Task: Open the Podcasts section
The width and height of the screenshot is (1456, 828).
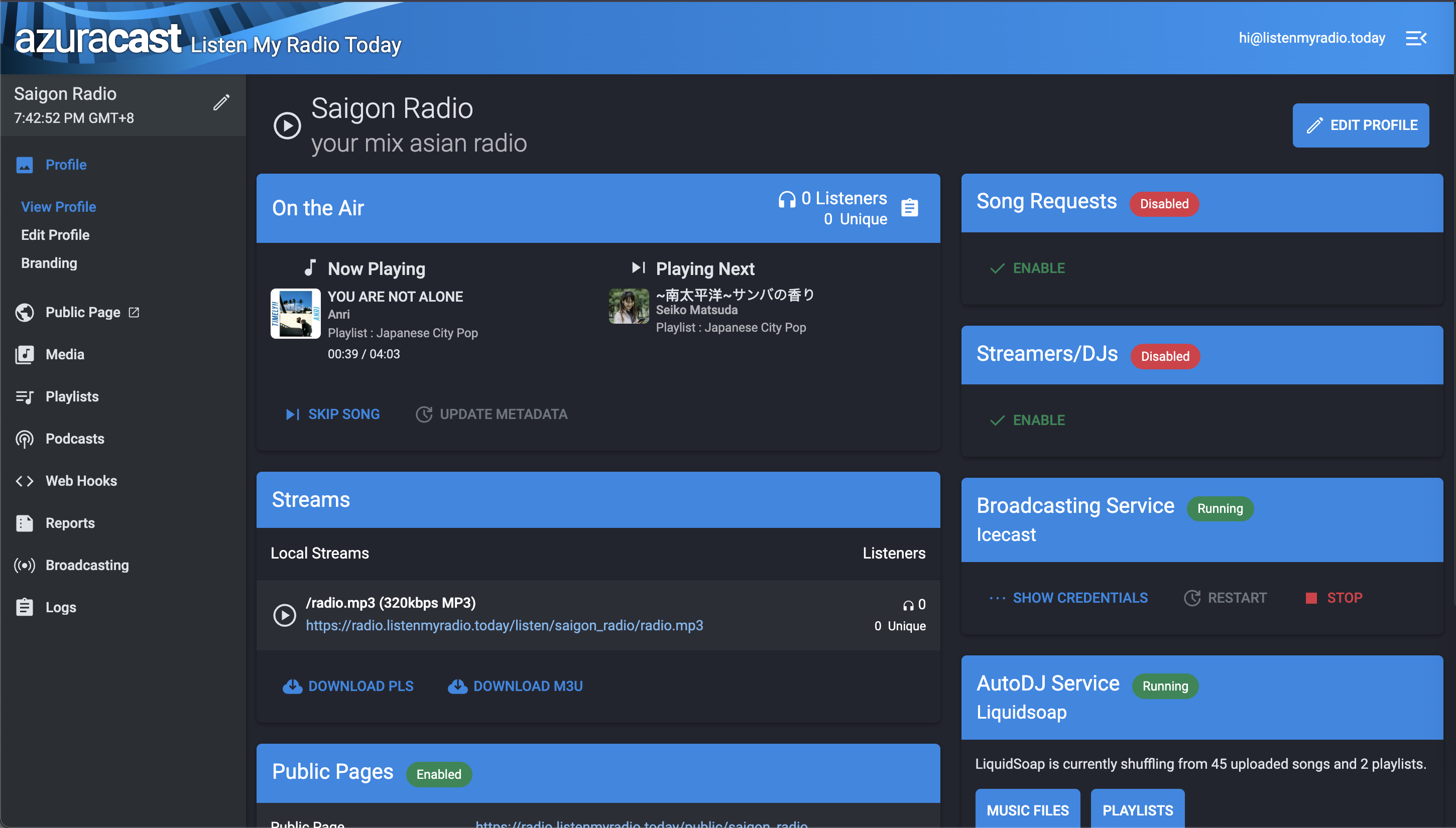Action: (74, 439)
